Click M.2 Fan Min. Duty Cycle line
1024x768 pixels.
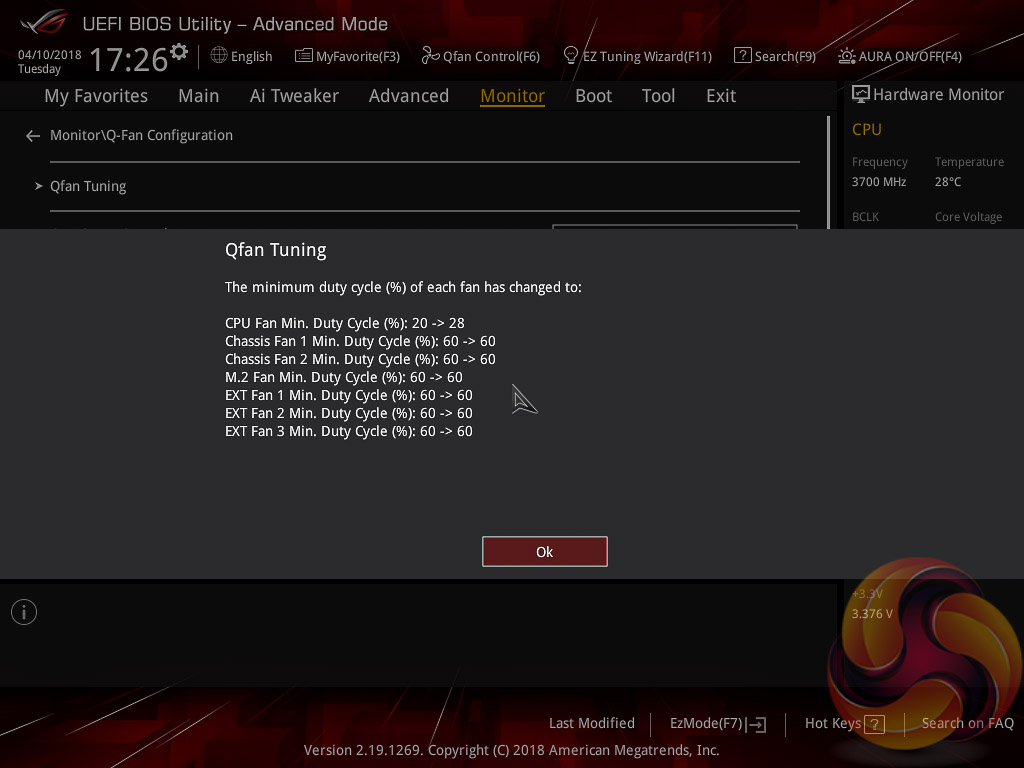[x=344, y=377]
